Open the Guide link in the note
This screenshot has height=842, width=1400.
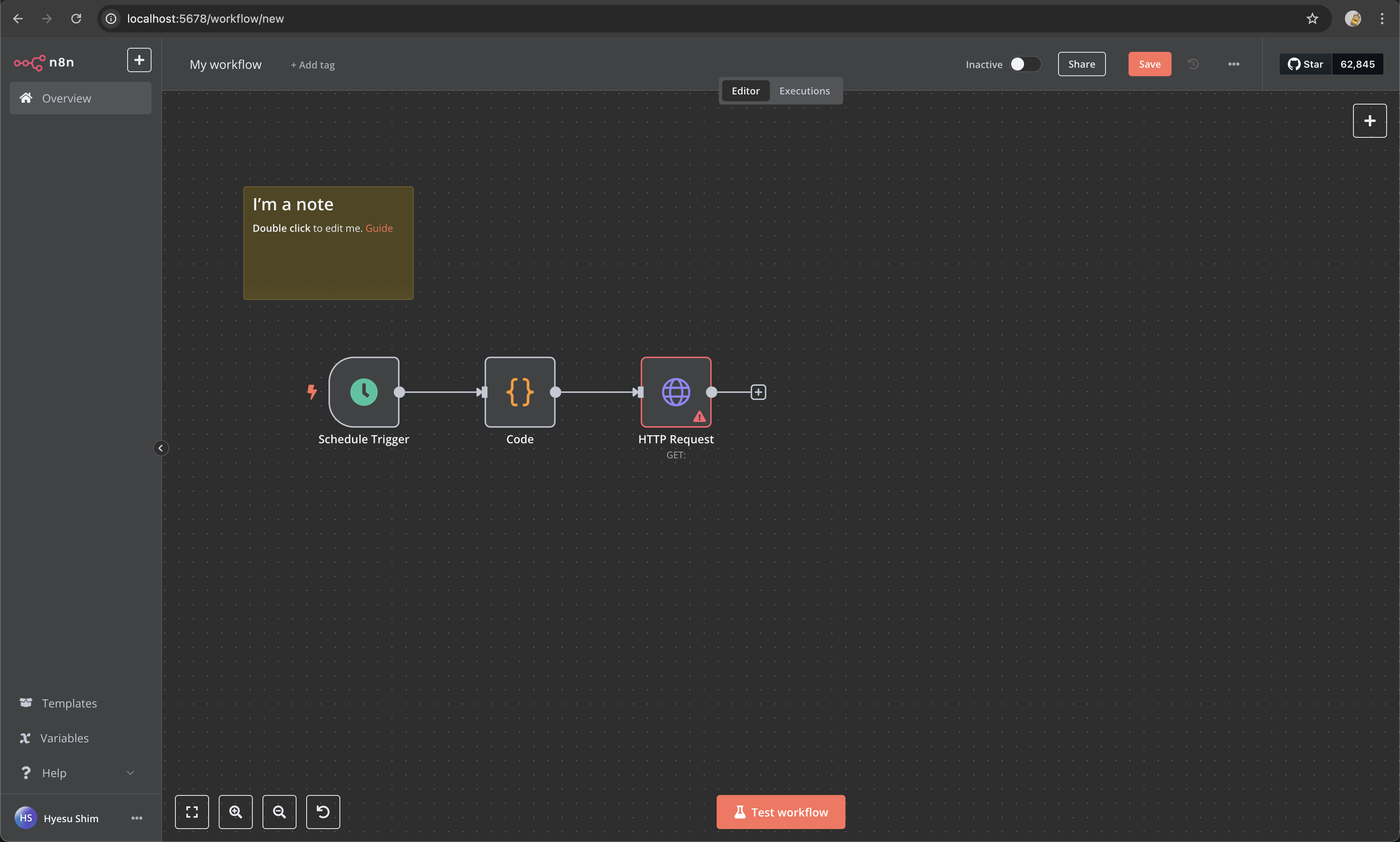(379, 228)
